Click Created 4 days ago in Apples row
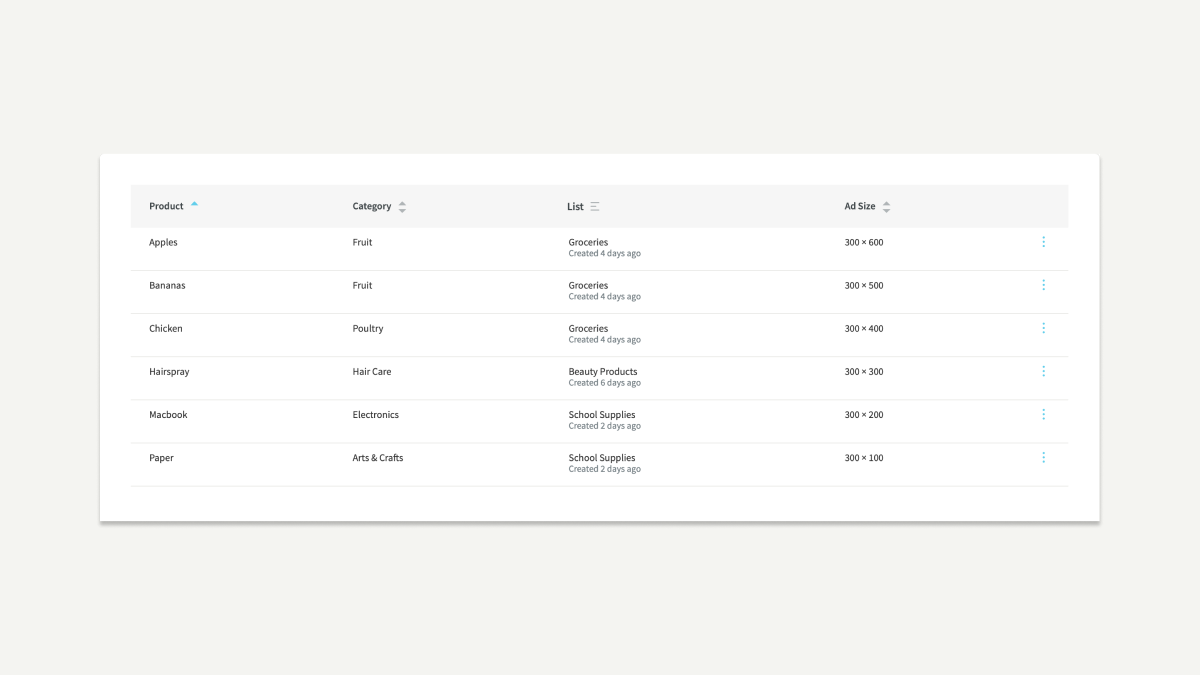 [x=605, y=254]
